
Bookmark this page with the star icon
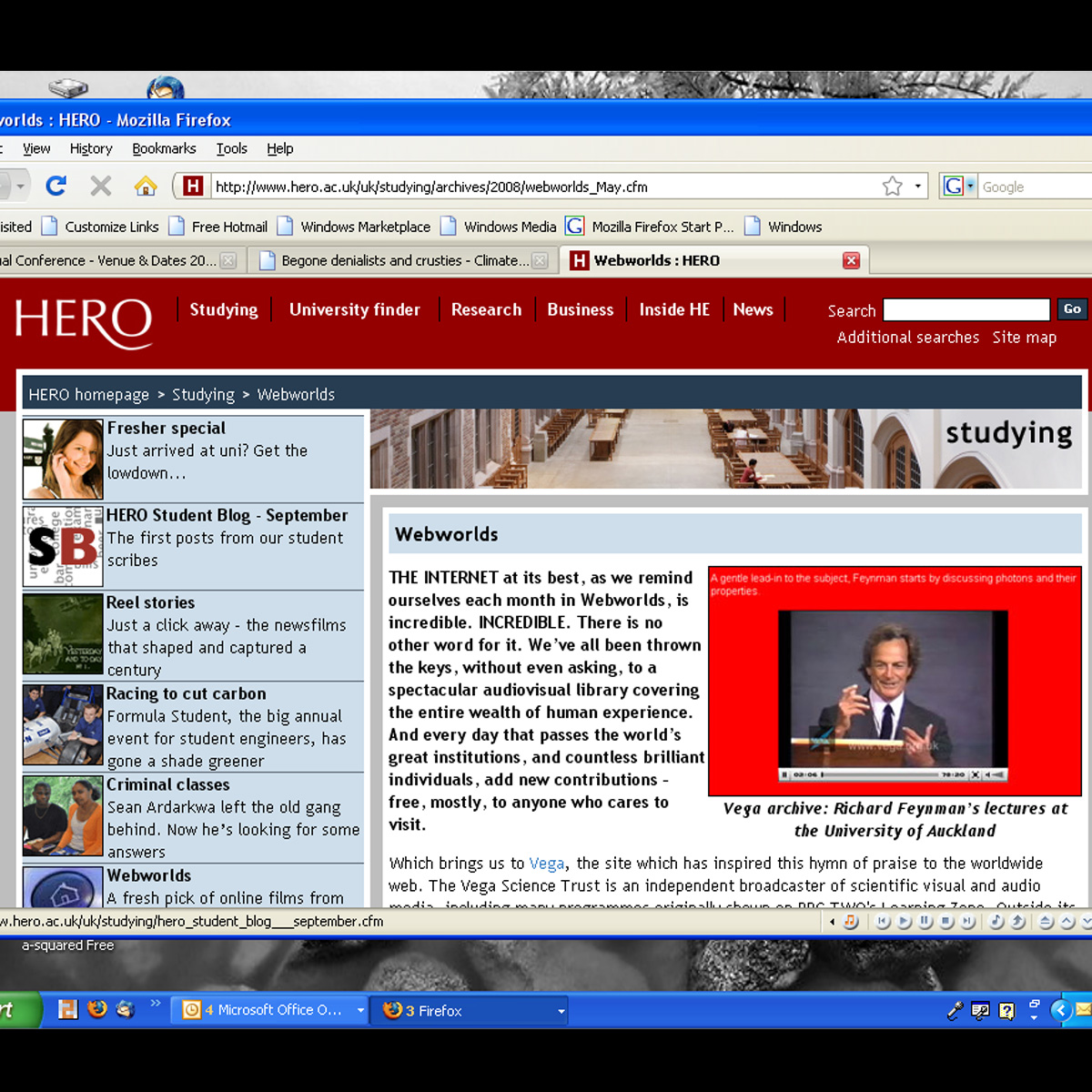[893, 187]
